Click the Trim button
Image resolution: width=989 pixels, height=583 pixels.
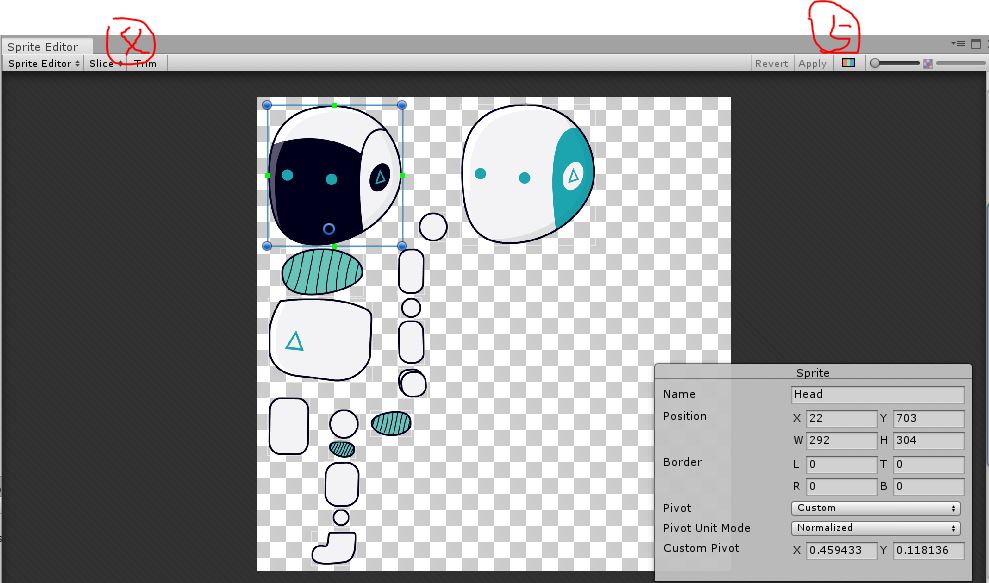tap(146, 63)
